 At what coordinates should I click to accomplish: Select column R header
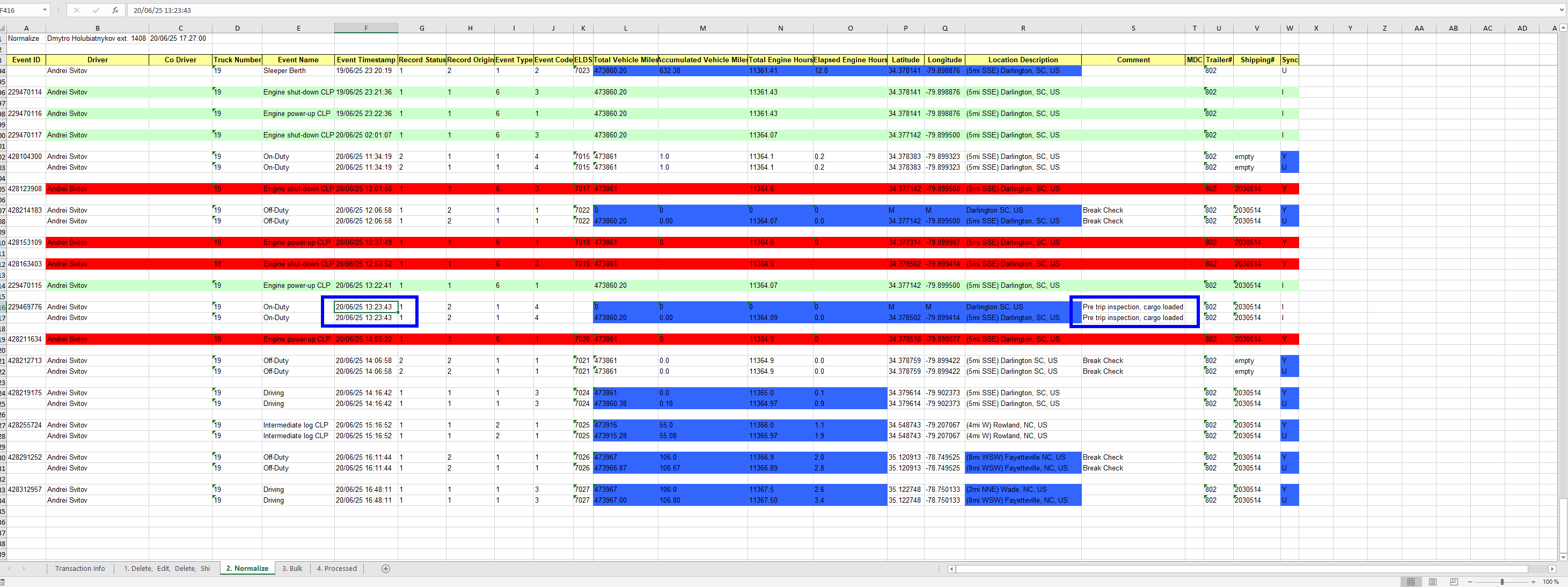click(x=1023, y=28)
